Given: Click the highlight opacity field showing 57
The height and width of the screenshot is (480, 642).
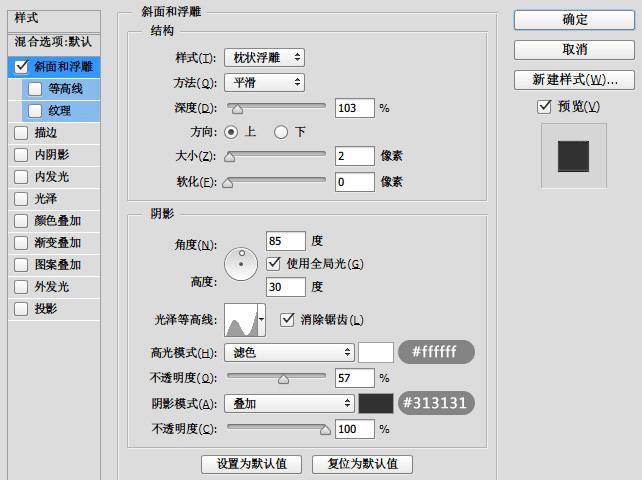Looking at the screenshot, I should pos(355,378).
